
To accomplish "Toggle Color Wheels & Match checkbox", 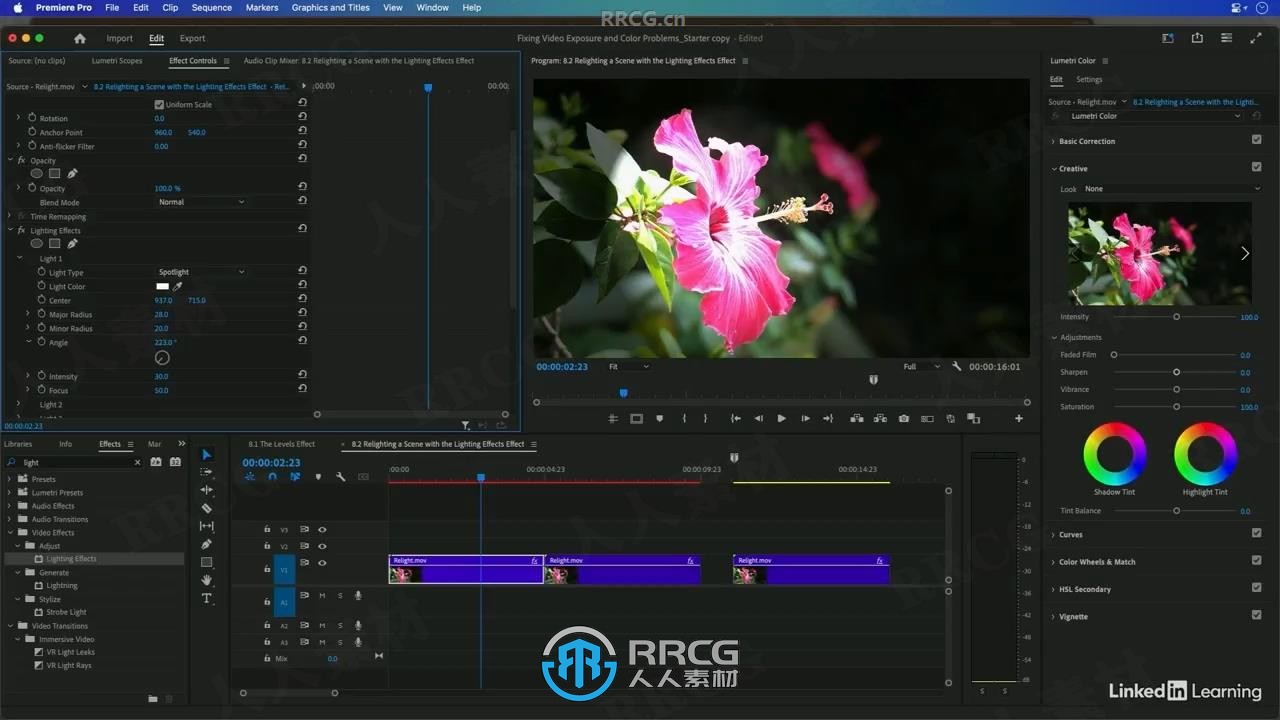I will (x=1256, y=560).
